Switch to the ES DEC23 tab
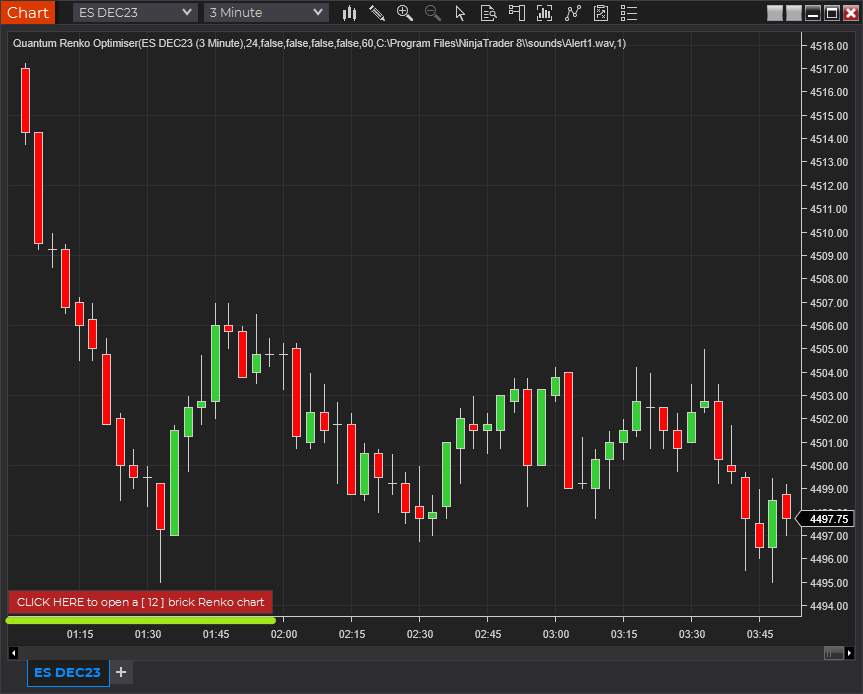 [x=68, y=672]
